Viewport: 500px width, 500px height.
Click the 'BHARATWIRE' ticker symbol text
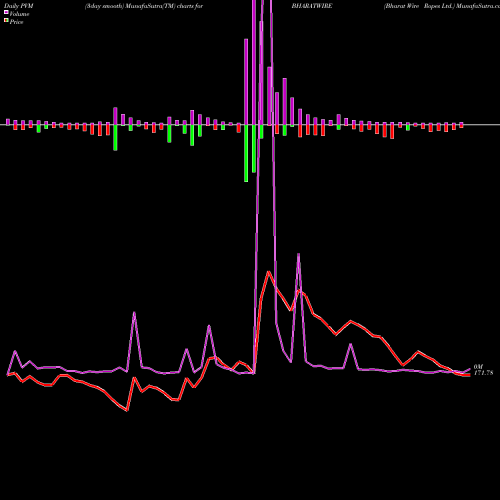[312, 6]
